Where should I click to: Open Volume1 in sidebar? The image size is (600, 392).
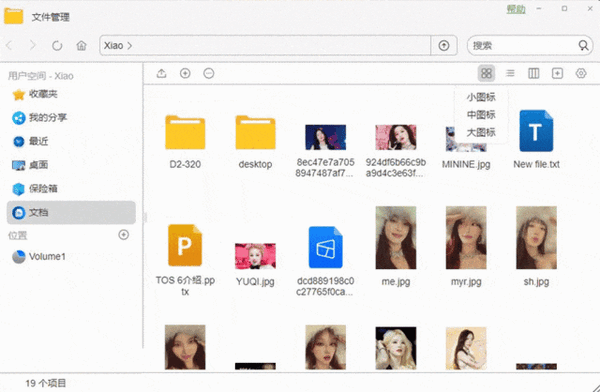point(71,256)
